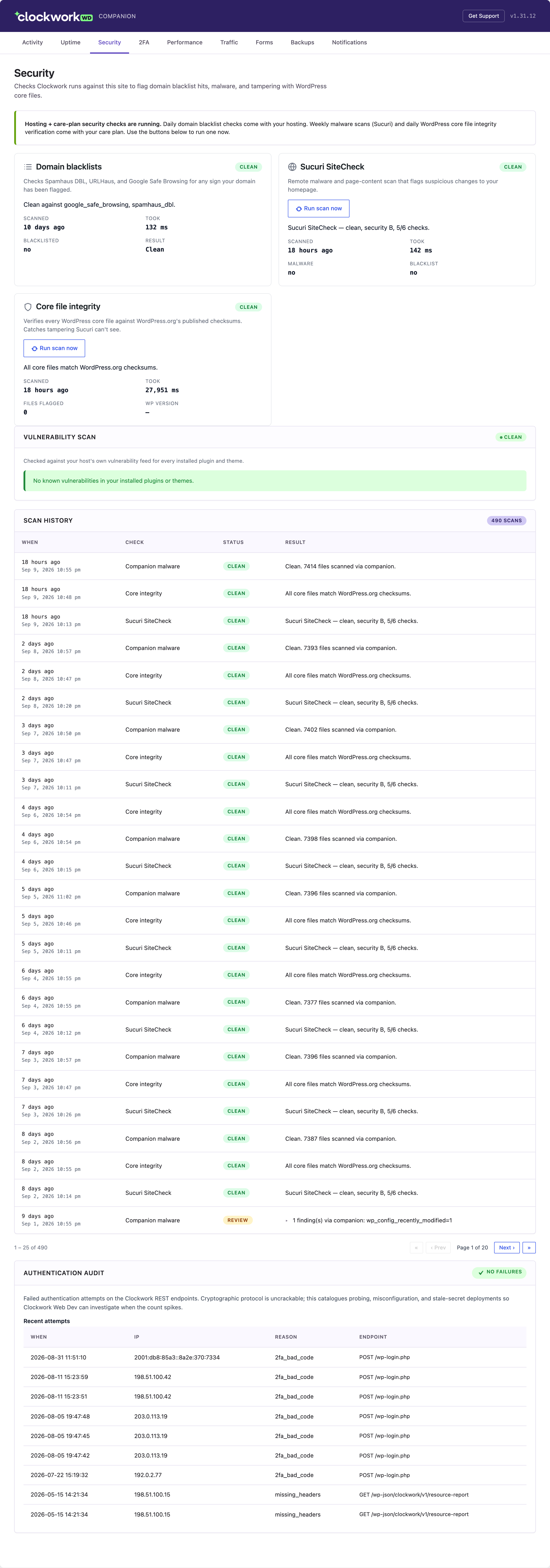Go to the Forms tab
The width and height of the screenshot is (550, 1568).
264,43
